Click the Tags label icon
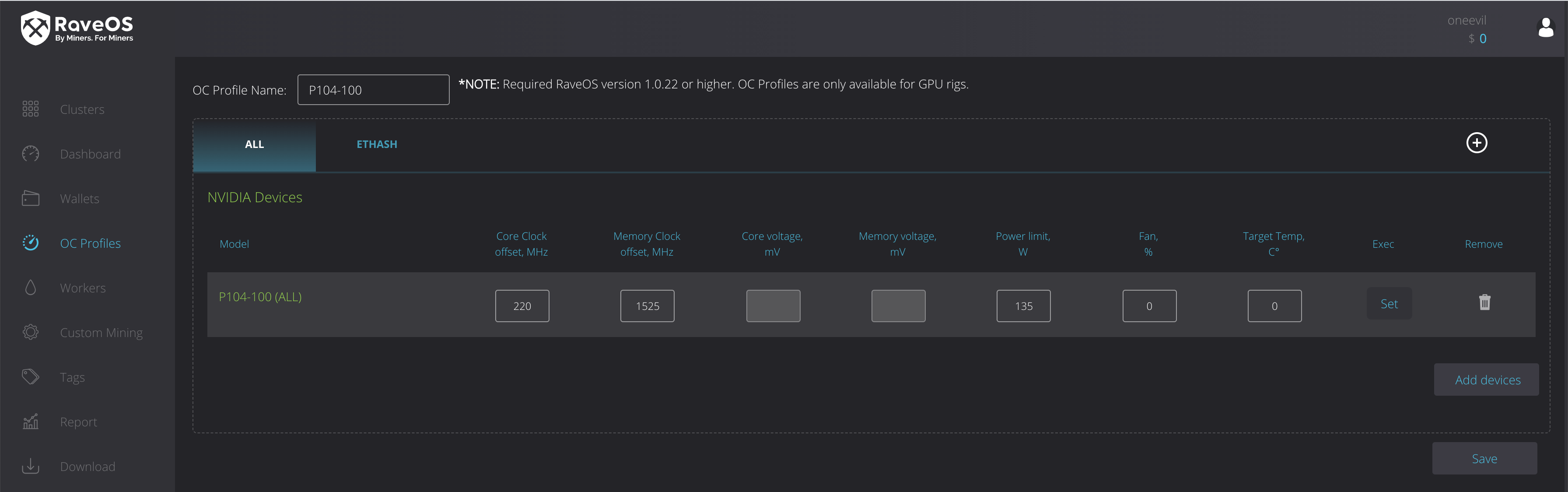The height and width of the screenshot is (492, 1568). point(31,376)
